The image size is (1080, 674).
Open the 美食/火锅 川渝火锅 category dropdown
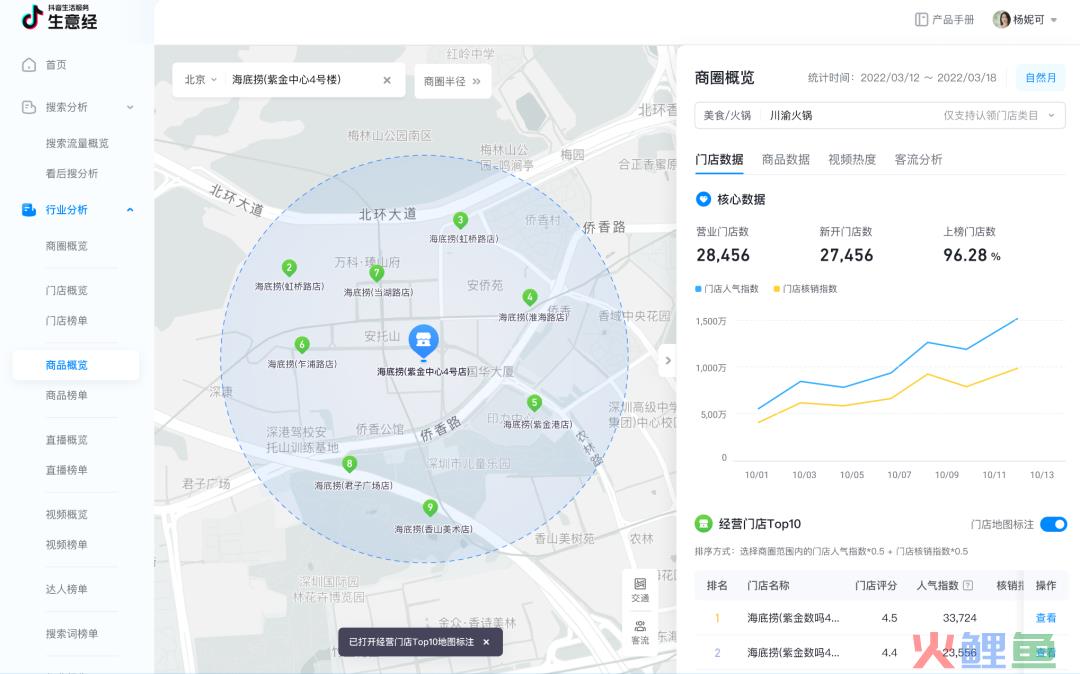(x=880, y=116)
